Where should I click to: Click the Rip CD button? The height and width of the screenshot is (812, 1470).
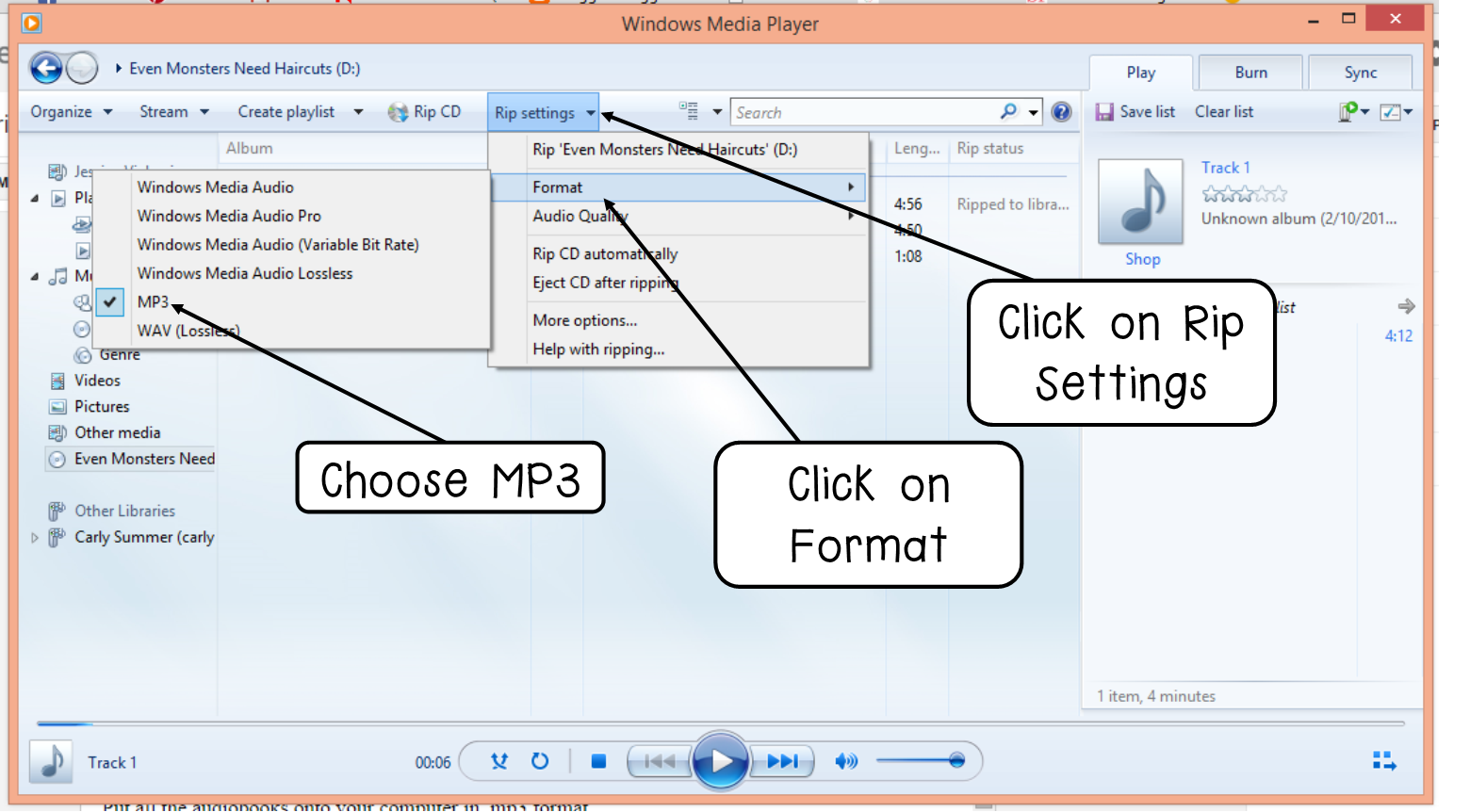pos(424,112)
